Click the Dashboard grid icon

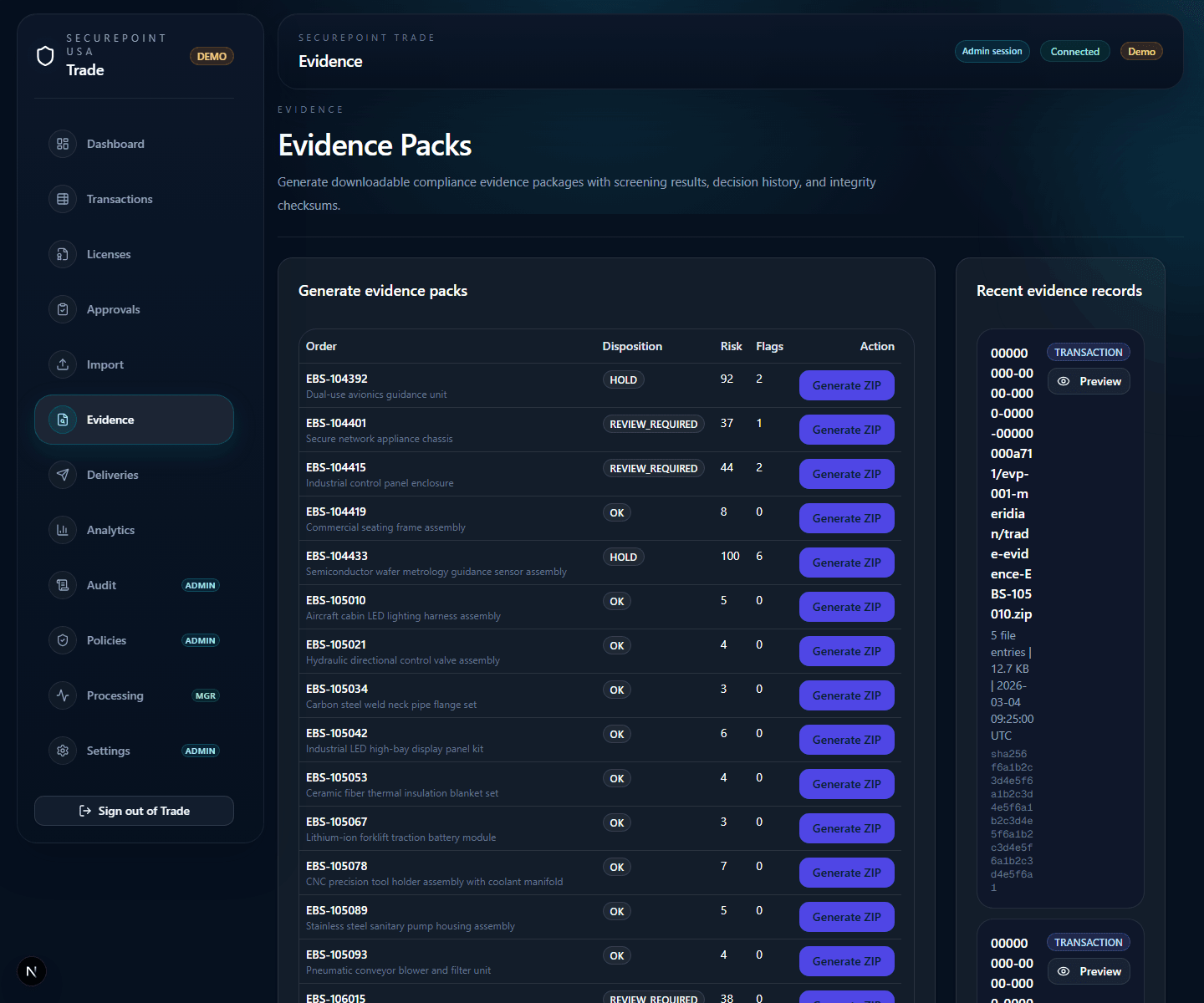63,144
